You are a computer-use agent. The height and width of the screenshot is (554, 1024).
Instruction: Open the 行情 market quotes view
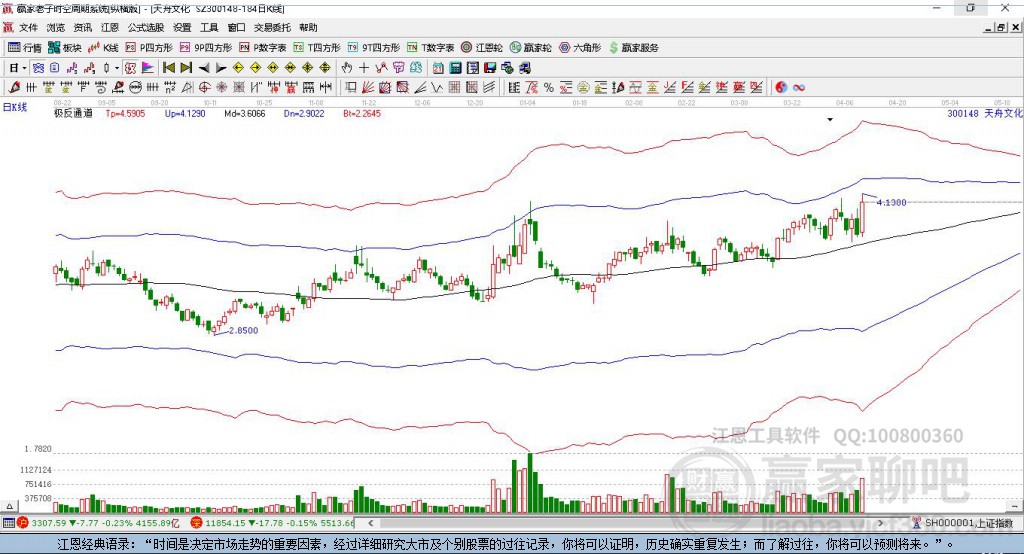[x=24, y=48]
